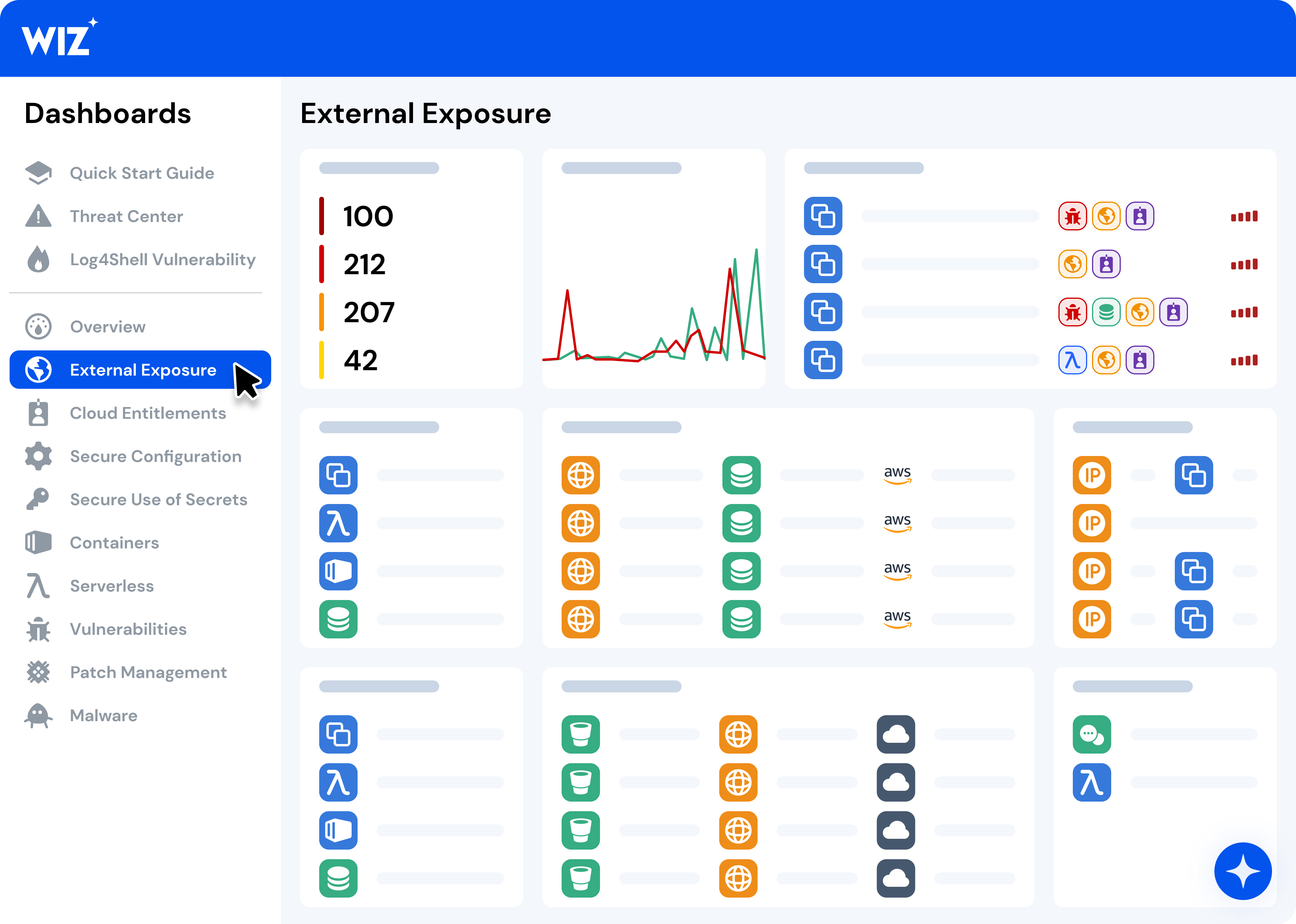Click the flame Log4Shell icon
The width and height of the screenshot is (1296, 924).
pos(38,259)
